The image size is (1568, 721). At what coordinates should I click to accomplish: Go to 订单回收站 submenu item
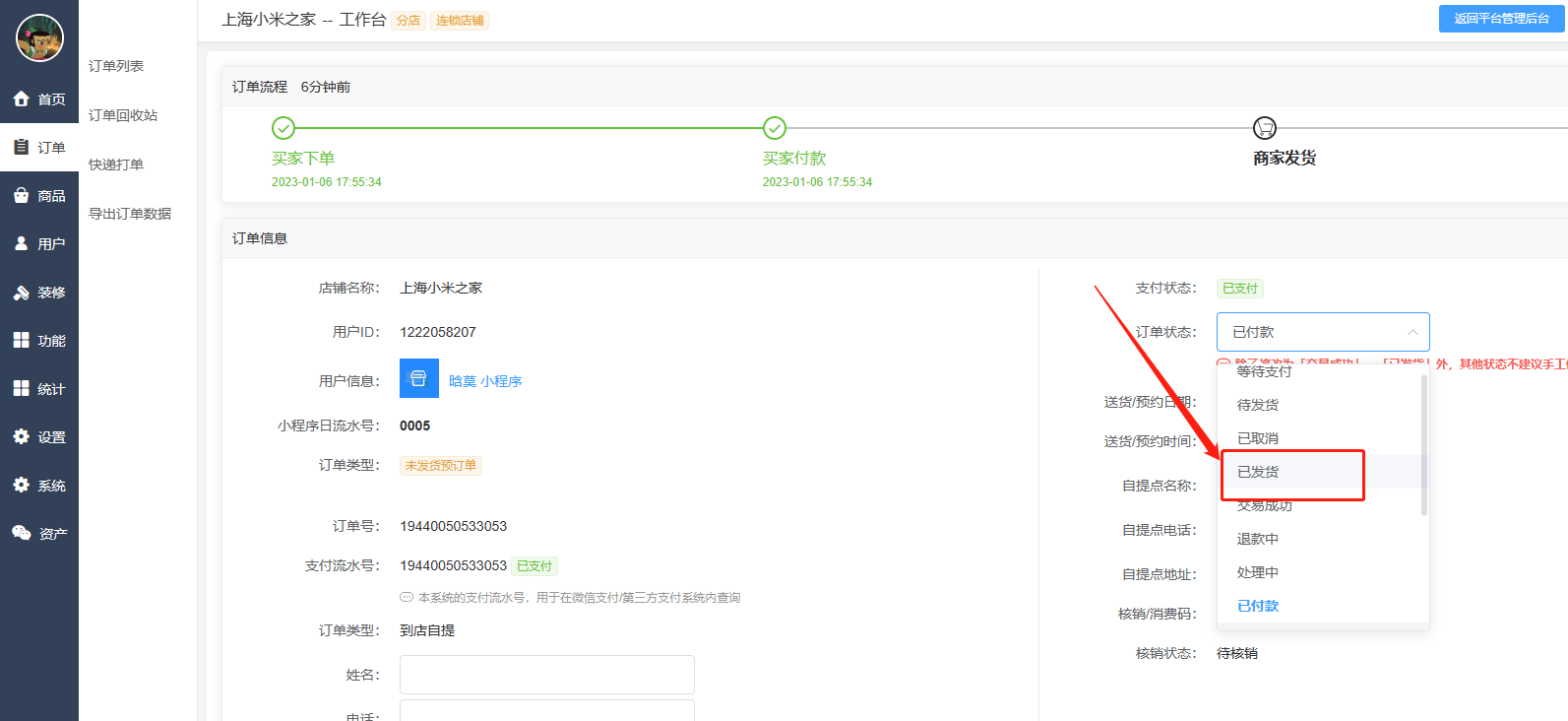point(123,115)
